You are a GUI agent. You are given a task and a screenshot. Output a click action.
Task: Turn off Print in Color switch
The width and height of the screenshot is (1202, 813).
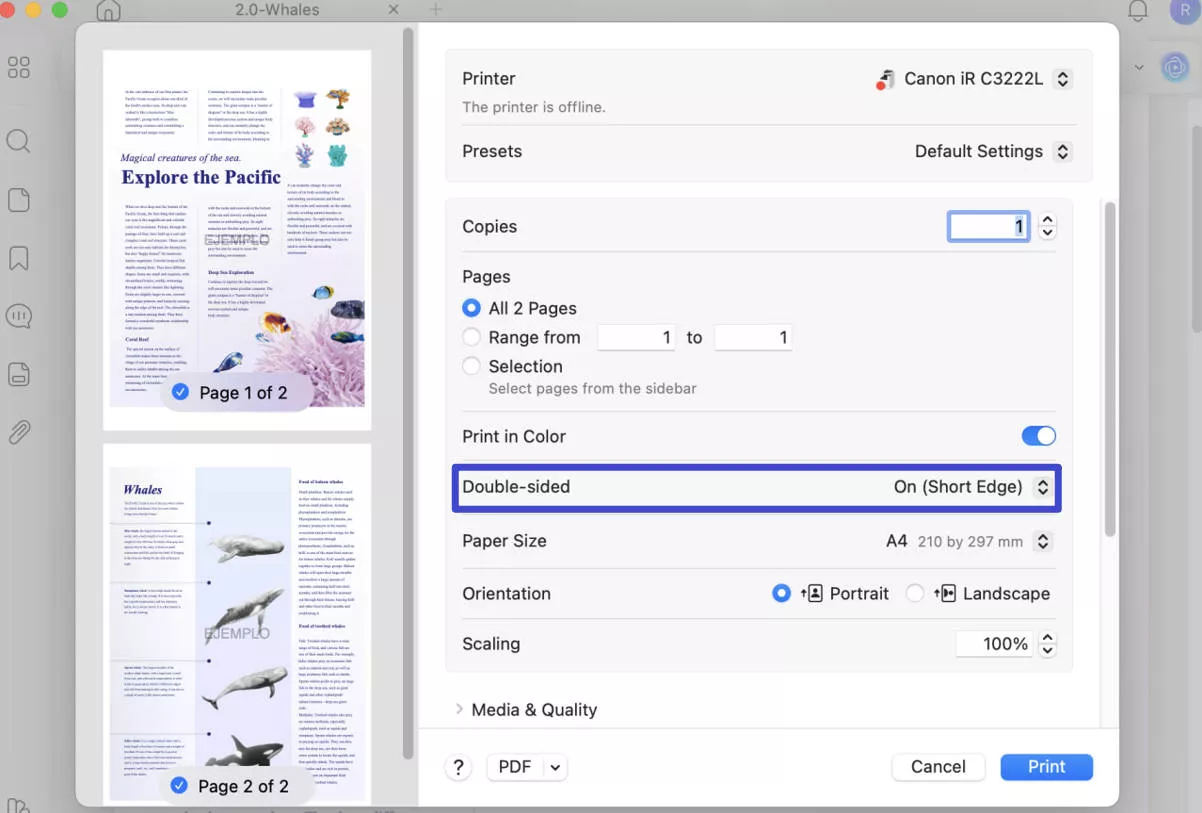(1038, 436)
